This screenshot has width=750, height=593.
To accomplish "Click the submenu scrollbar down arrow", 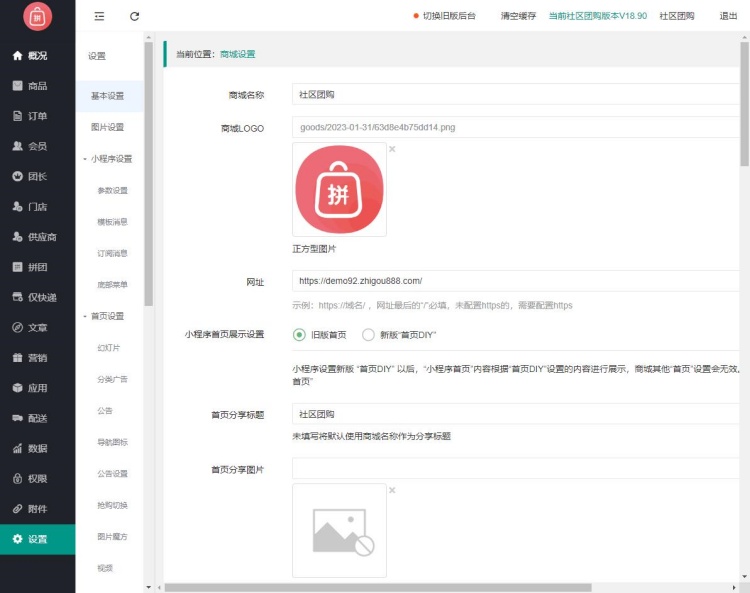I will [148, 587].
